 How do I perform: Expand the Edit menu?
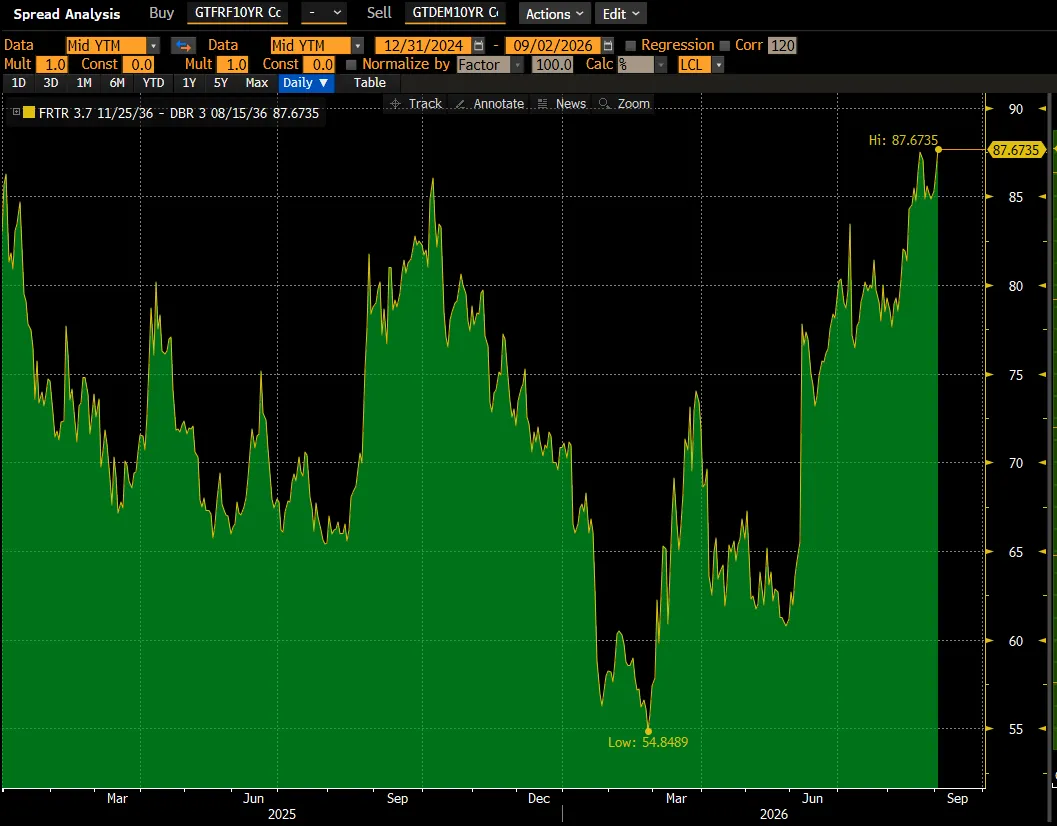(x=621, y=13)
